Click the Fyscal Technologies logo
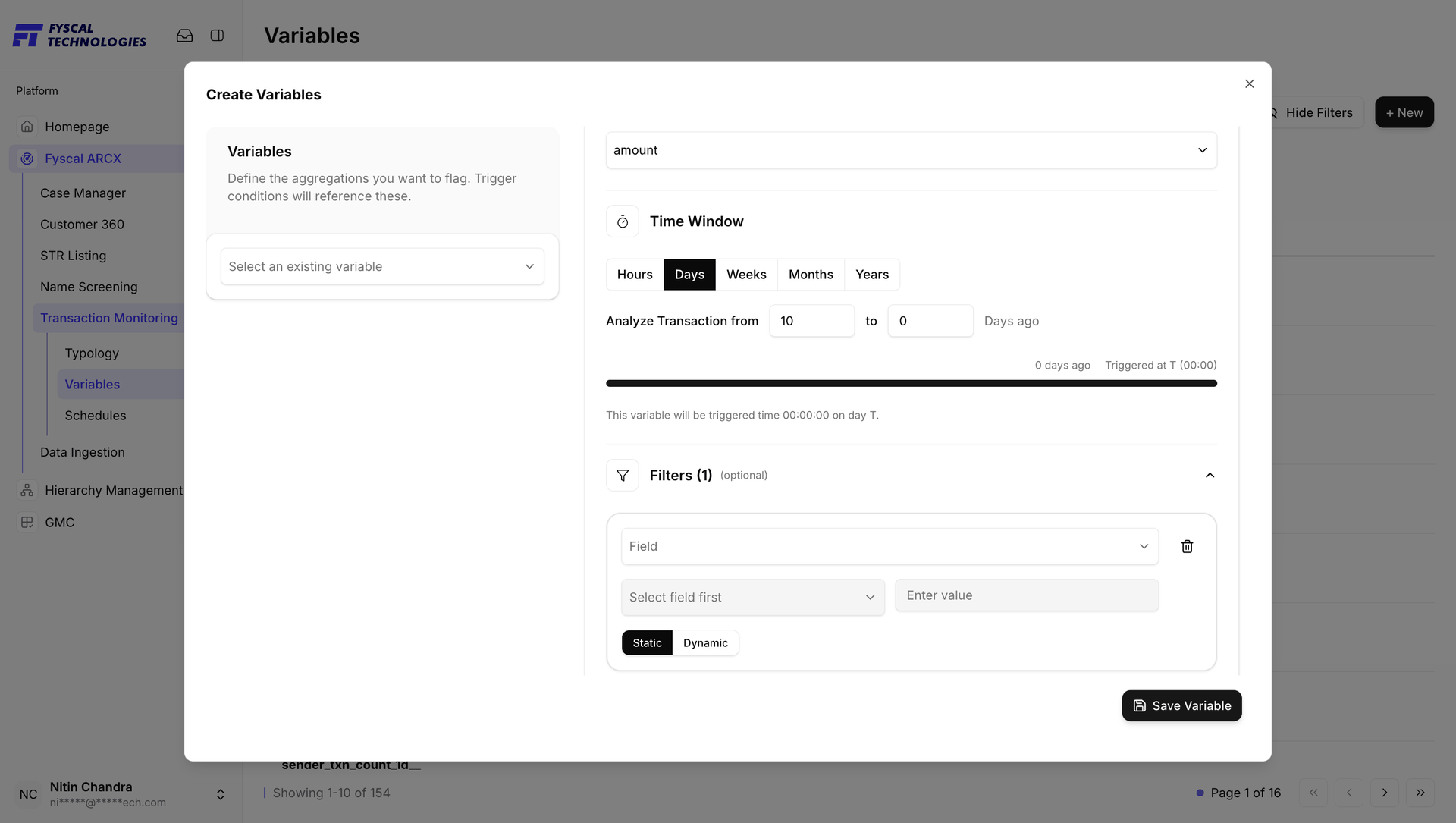Image resolution: width=1456 pixels, height=823 pixels. 80,36
